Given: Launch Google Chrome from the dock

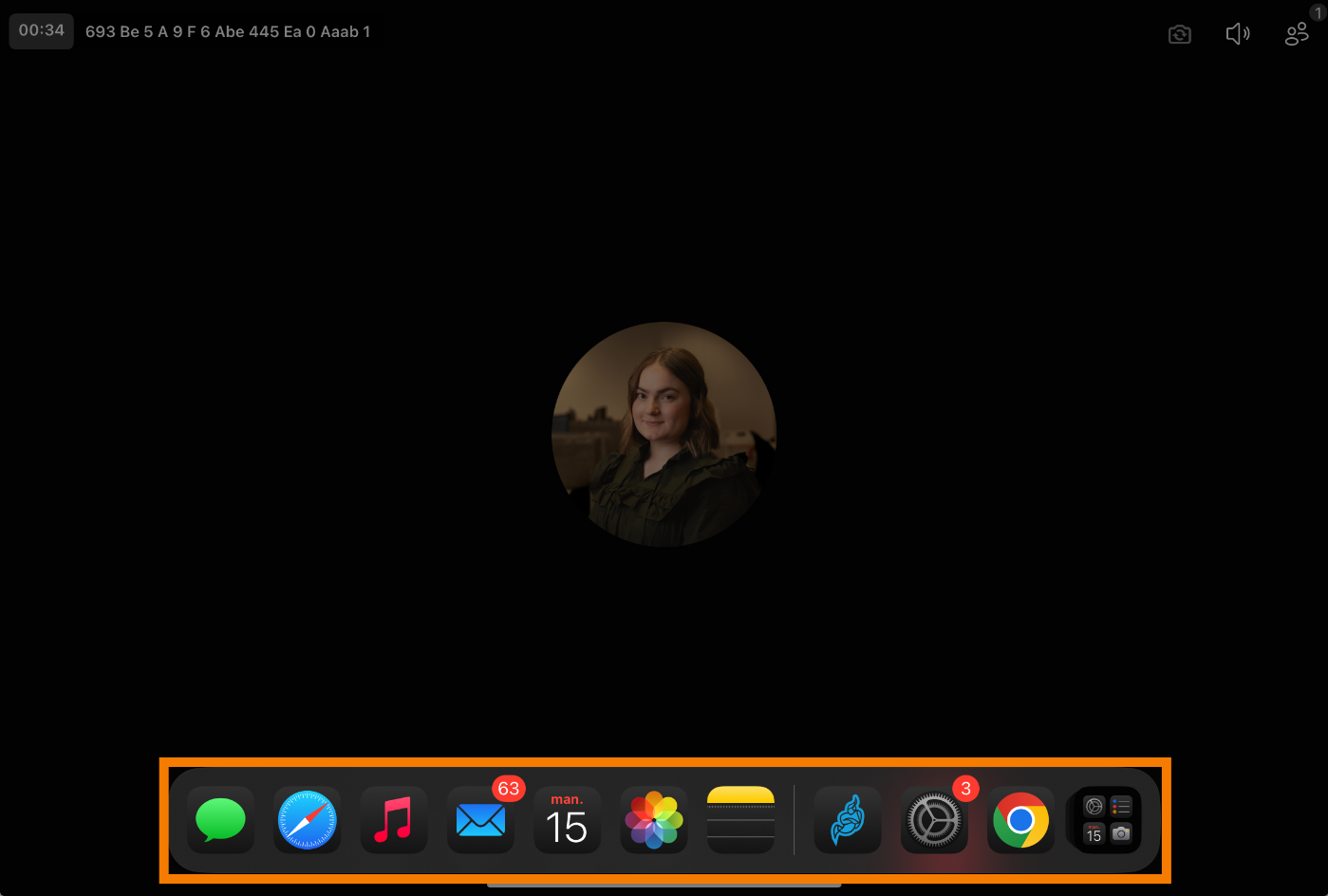Looking at the screenshot, I should [1020, 820].
